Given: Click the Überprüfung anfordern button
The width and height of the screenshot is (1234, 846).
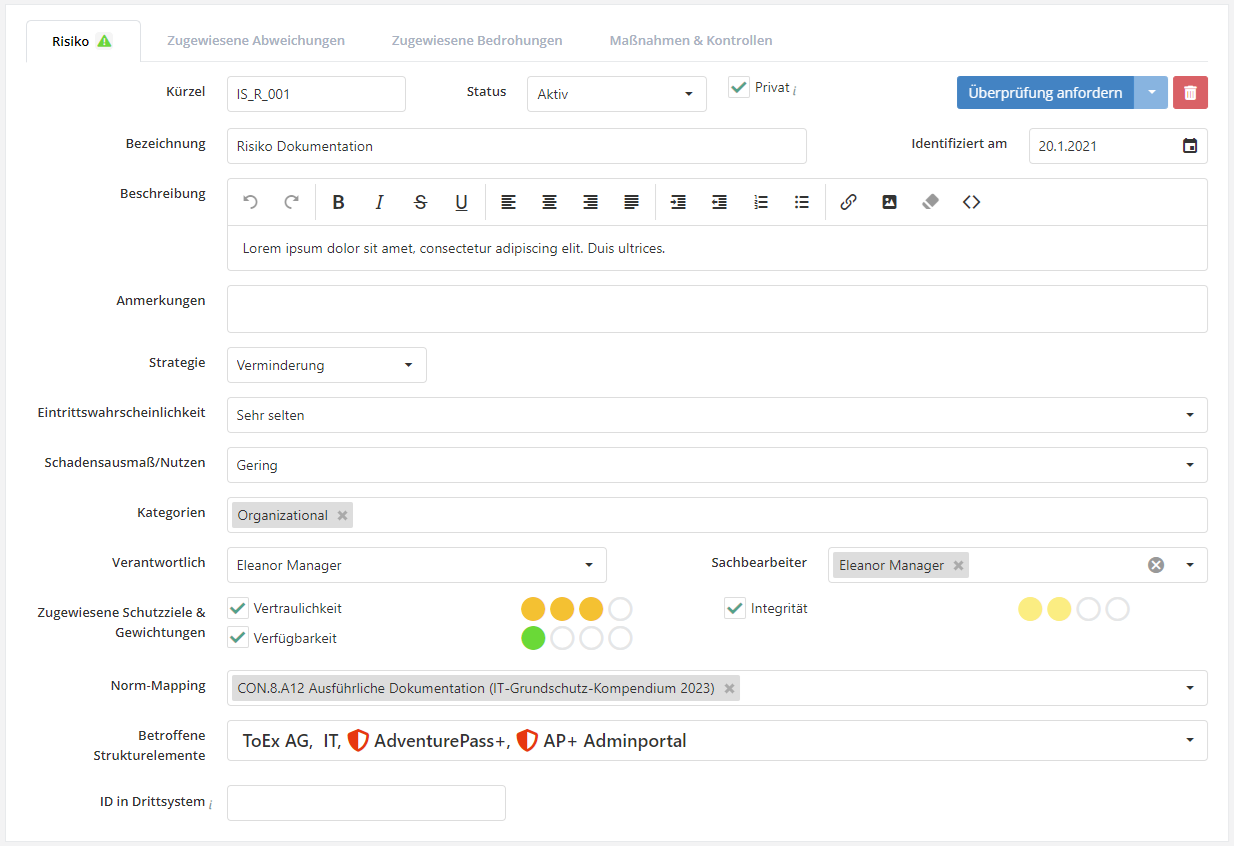Looking at the screenshot, I should coord(1045,93).
